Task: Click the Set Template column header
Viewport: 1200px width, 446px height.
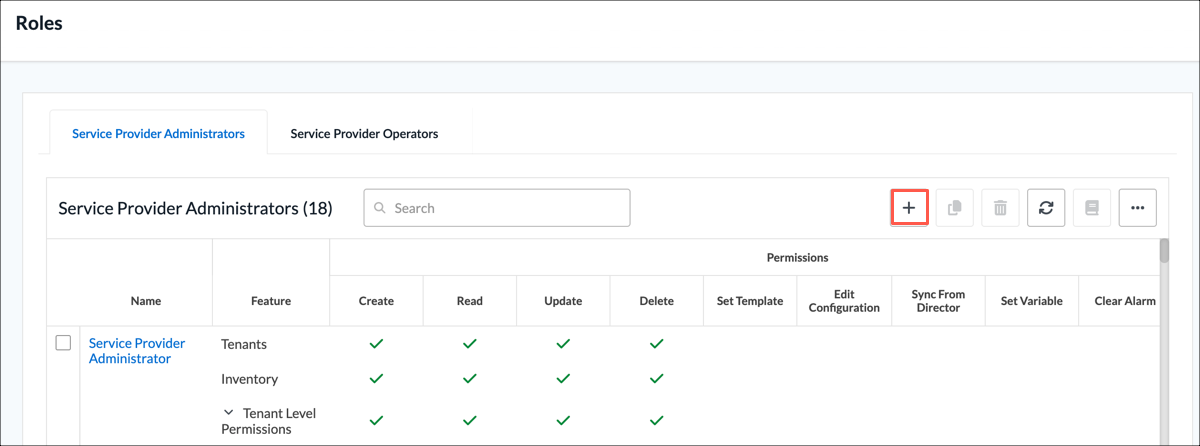Action: pyautogui.click(x=750, y=301)
